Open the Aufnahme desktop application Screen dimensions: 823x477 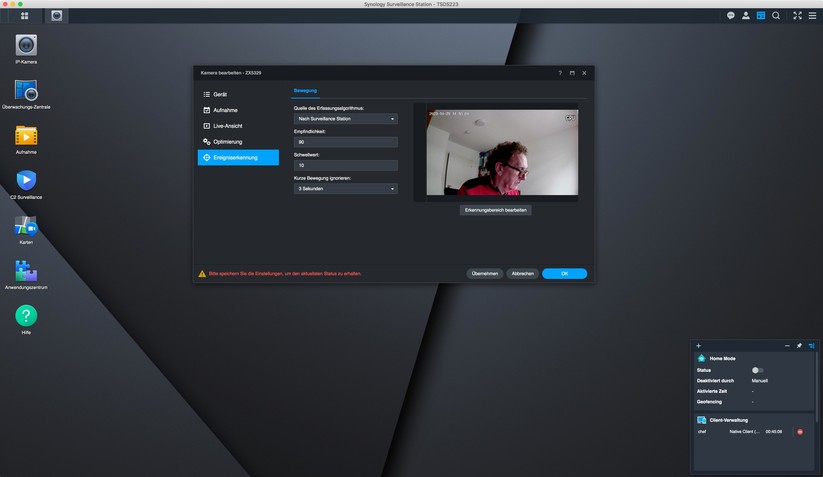point(26,136)
